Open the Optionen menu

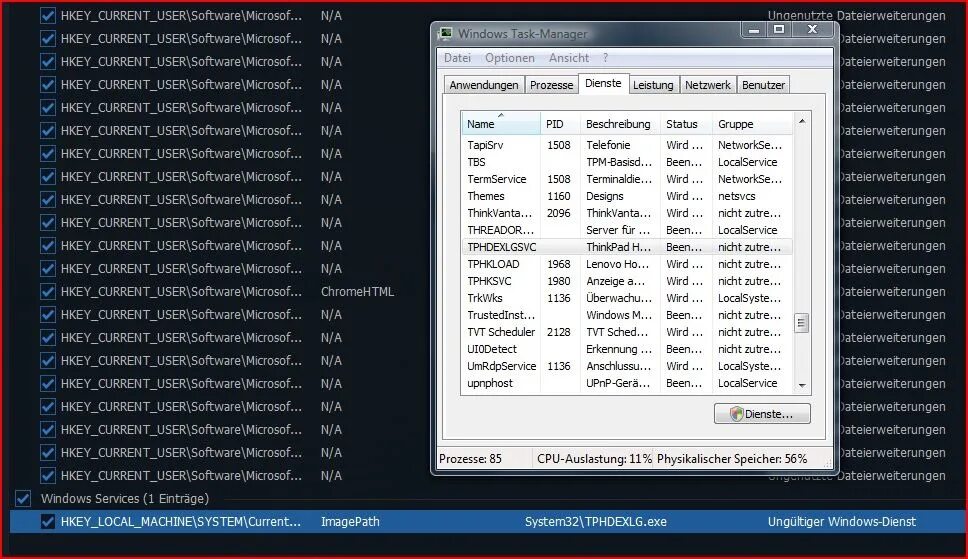click(x=510, y=58)
